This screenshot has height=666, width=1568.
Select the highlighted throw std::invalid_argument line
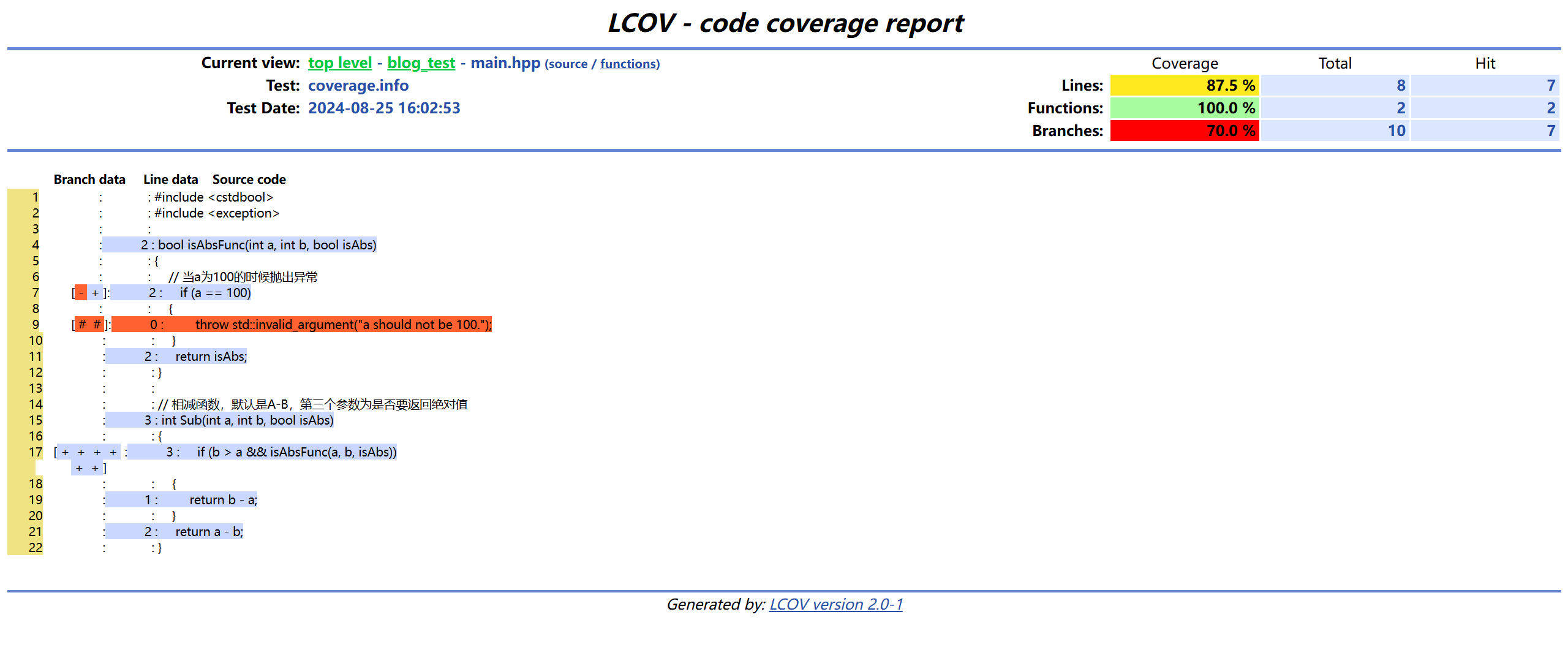coord(343,324)
